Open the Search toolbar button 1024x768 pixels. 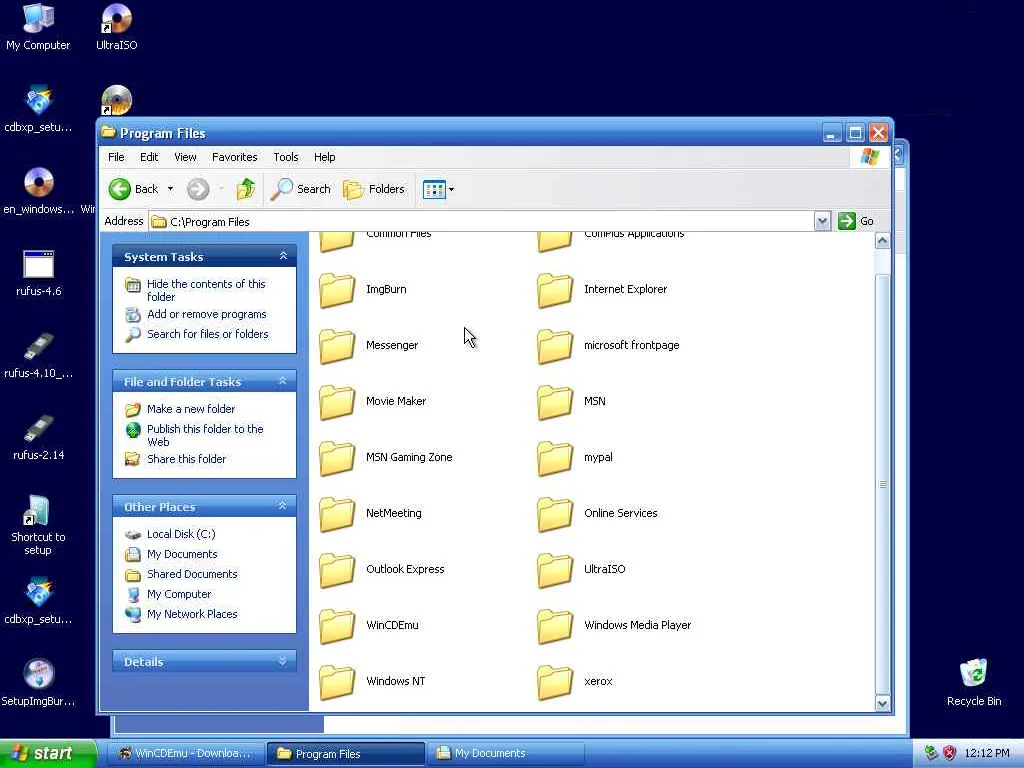pyautogui.click(x=301, y=189)
